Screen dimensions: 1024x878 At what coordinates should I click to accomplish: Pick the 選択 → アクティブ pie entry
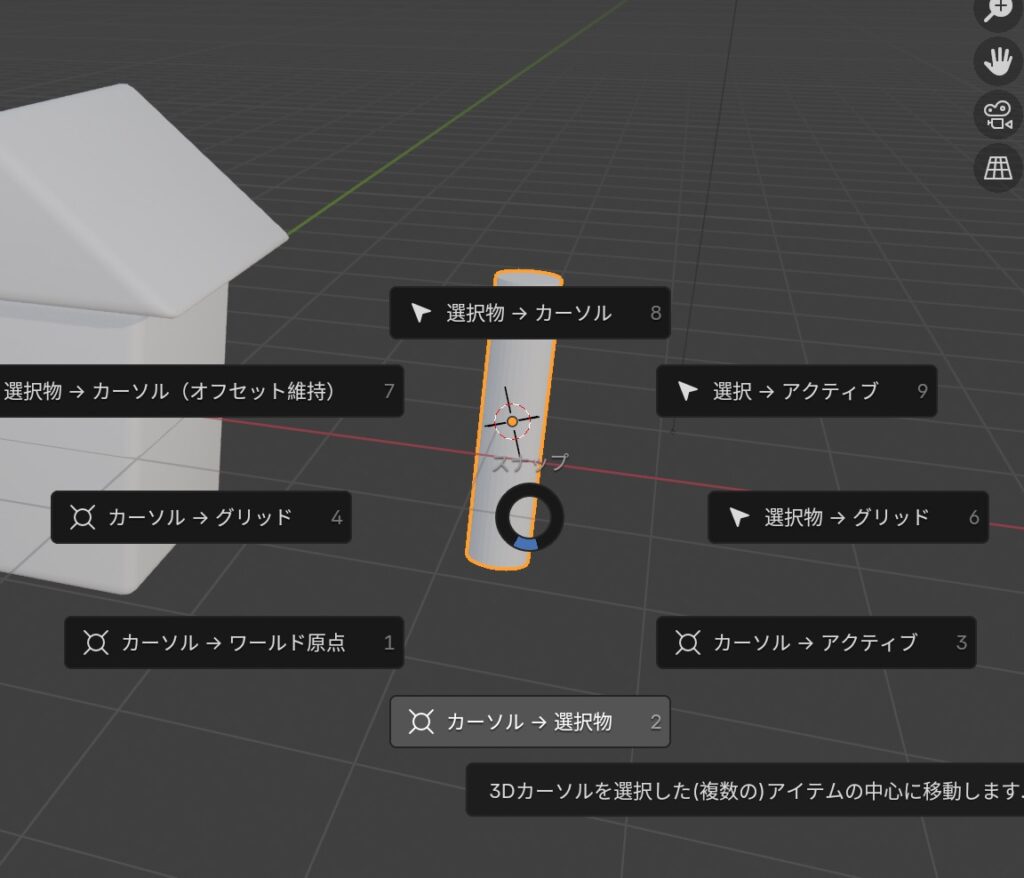pos(795,391)
